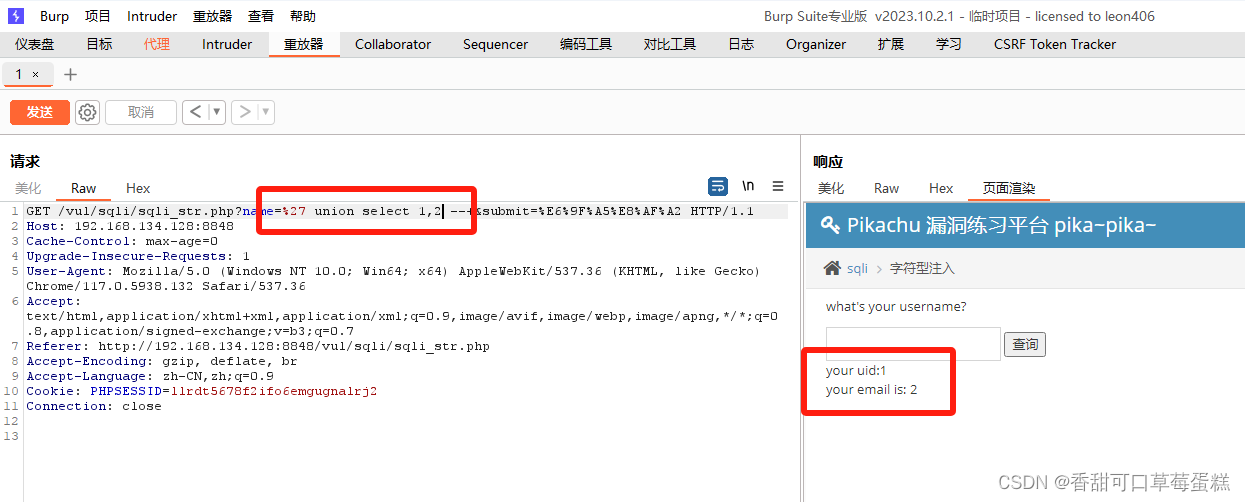Close repeater tab 1

click(36, 74)
